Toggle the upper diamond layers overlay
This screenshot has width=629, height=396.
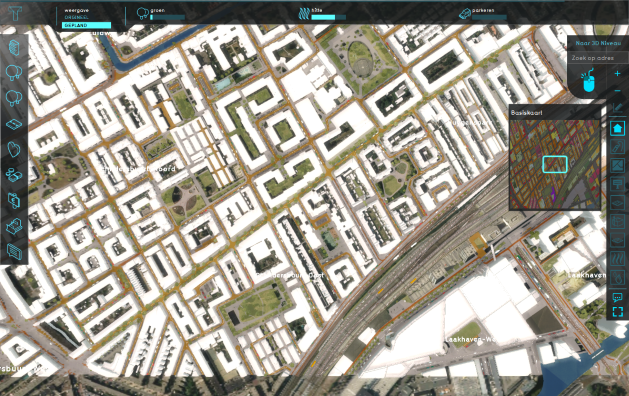[x=617, y=203]
